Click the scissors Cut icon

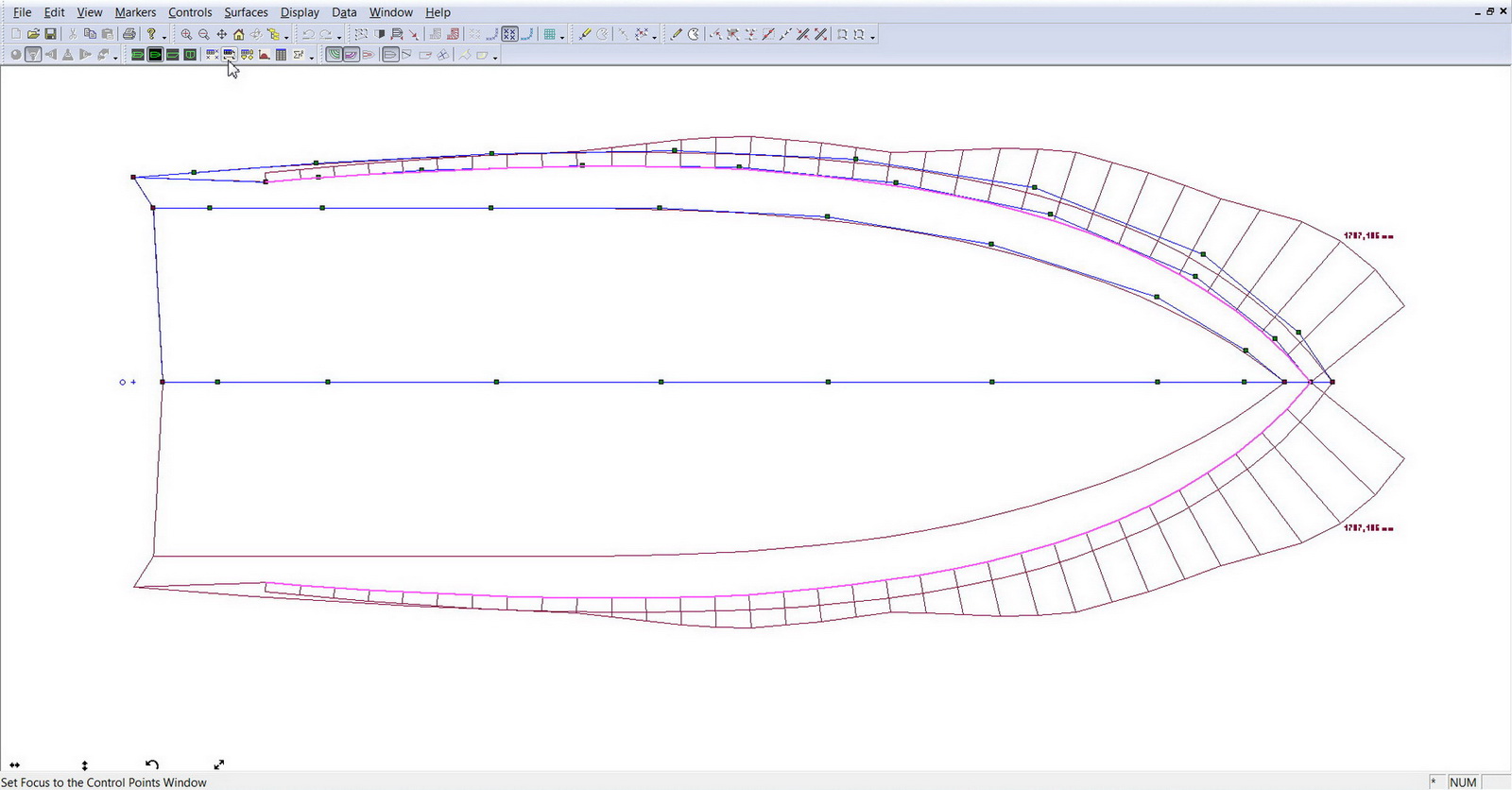(x=73, y=34)
